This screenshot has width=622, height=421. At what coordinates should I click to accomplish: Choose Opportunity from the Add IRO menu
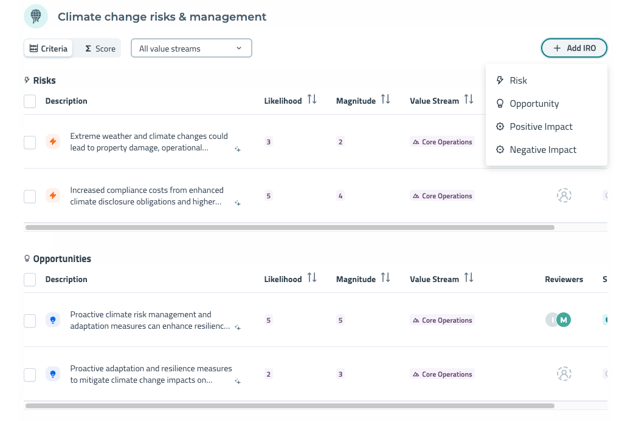[534, 104]
